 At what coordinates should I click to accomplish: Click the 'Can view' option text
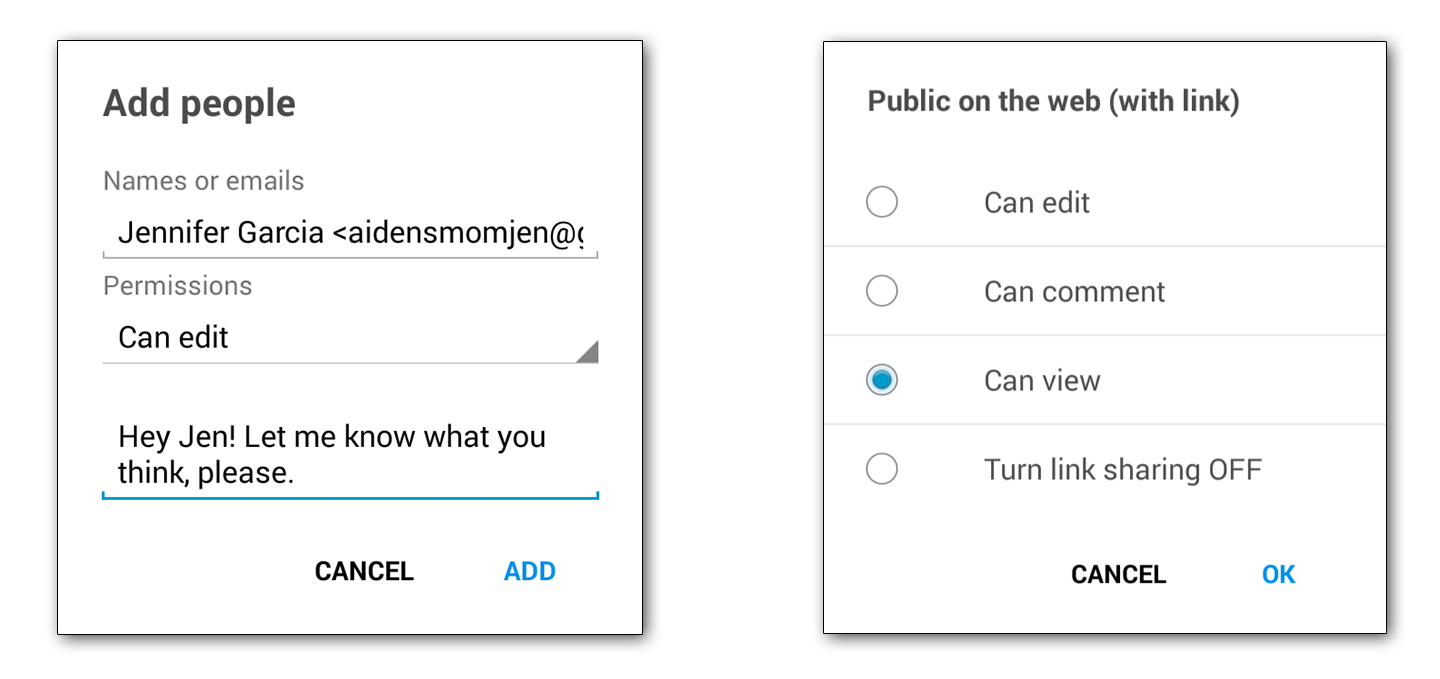1042,381
